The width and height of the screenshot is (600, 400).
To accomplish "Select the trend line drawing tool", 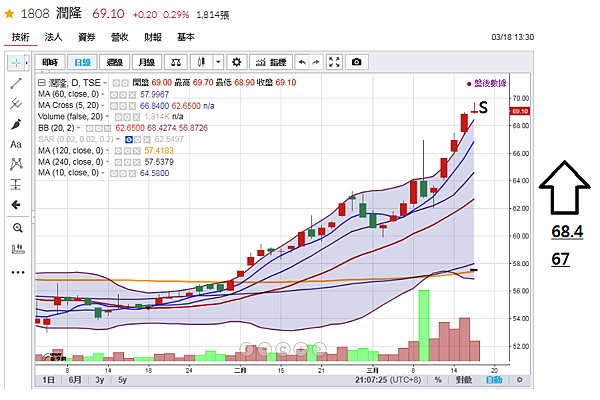I will pyautogui.click(x=16, y=83).
